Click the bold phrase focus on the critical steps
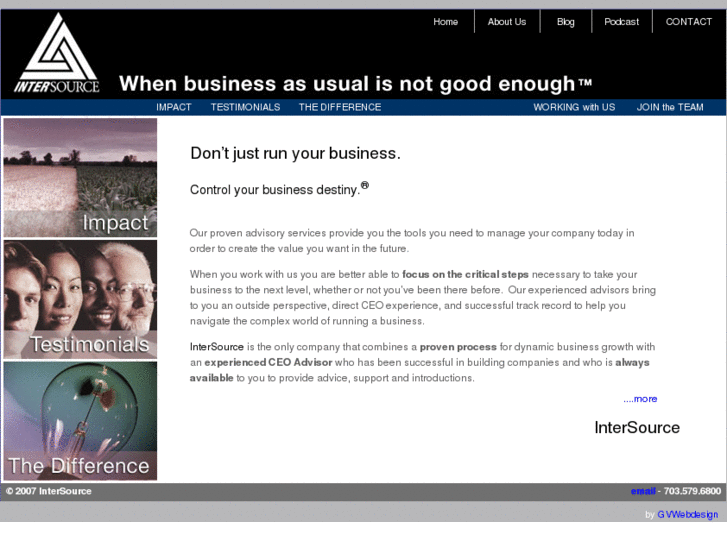 [465, 275]
